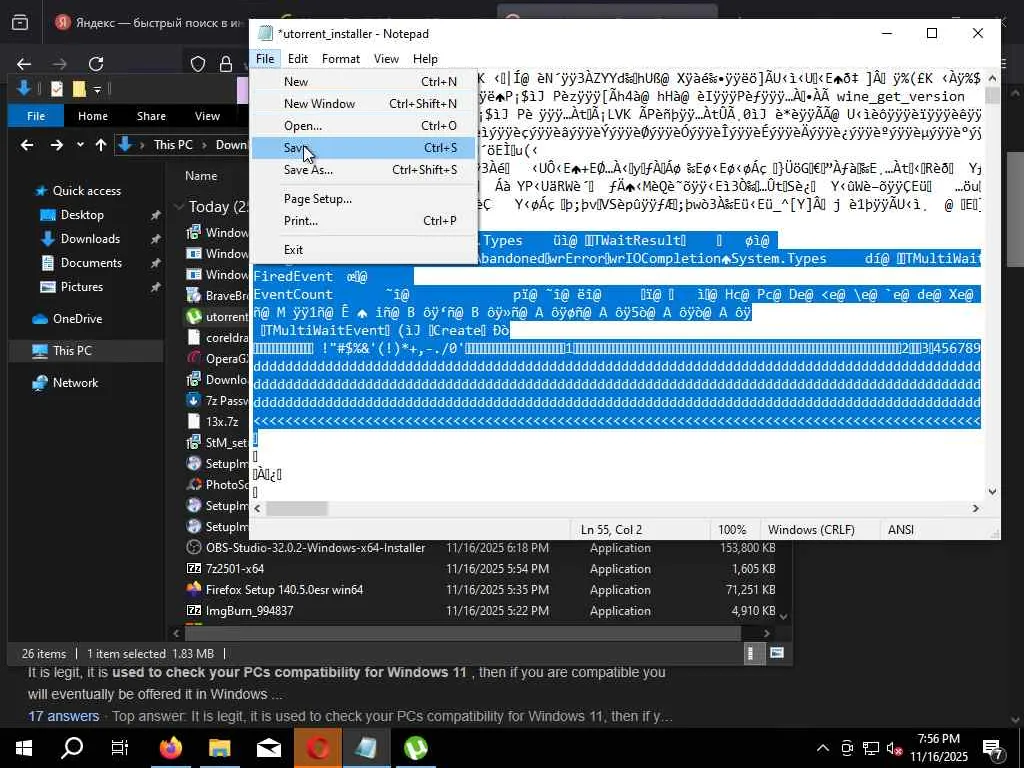Go back in the browser
Viewport: 1024px width, 768px height.
(x=24, y=63)
